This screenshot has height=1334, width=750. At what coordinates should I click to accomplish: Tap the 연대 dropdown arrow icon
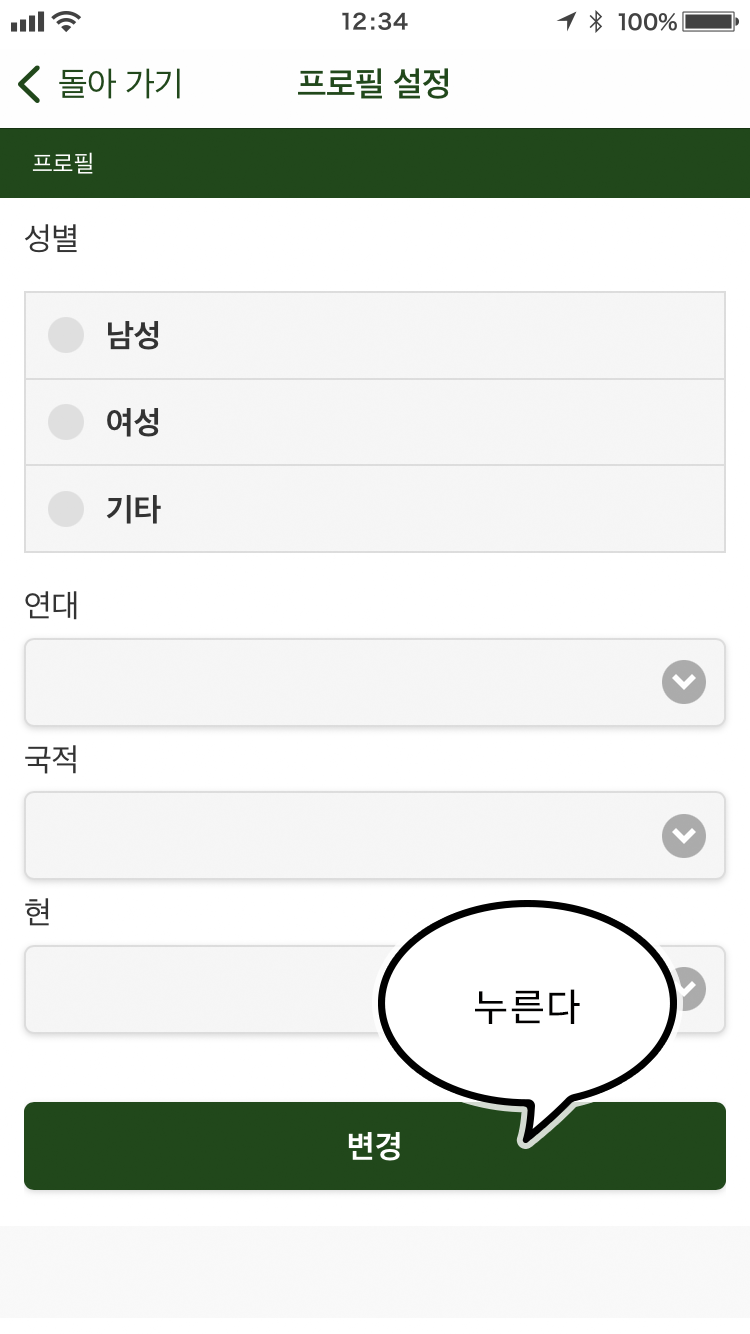coord(684,682)
